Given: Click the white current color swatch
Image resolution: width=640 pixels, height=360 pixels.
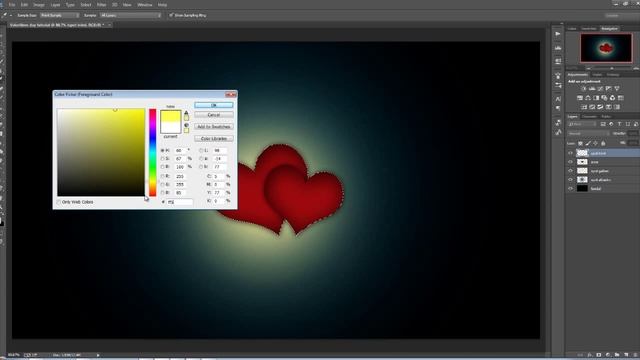Looking at the screenshot, I should [x=171, y=128].
